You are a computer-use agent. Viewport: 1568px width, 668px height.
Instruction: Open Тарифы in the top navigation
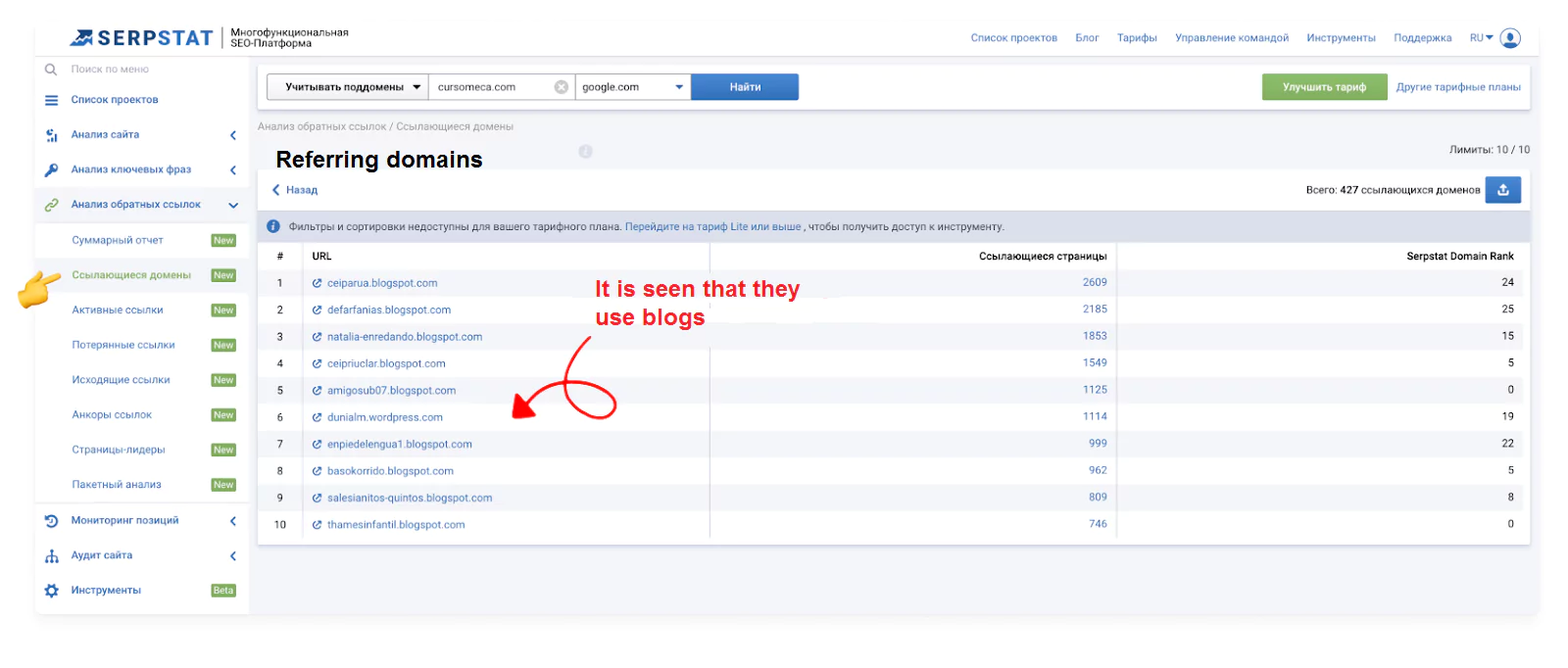click(x=1137, y=38)
